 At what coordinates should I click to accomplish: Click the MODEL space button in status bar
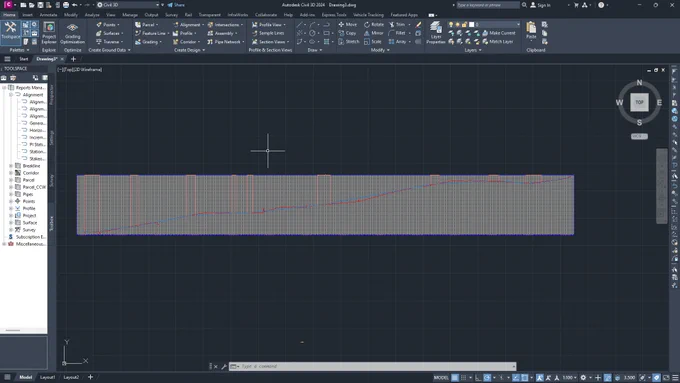[441, 377]
